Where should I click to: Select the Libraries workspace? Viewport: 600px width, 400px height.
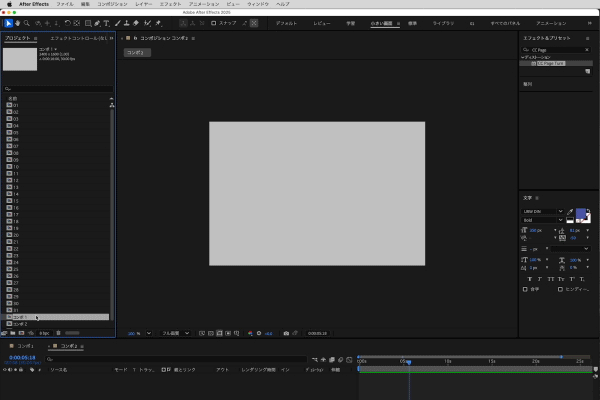(443, 23)
